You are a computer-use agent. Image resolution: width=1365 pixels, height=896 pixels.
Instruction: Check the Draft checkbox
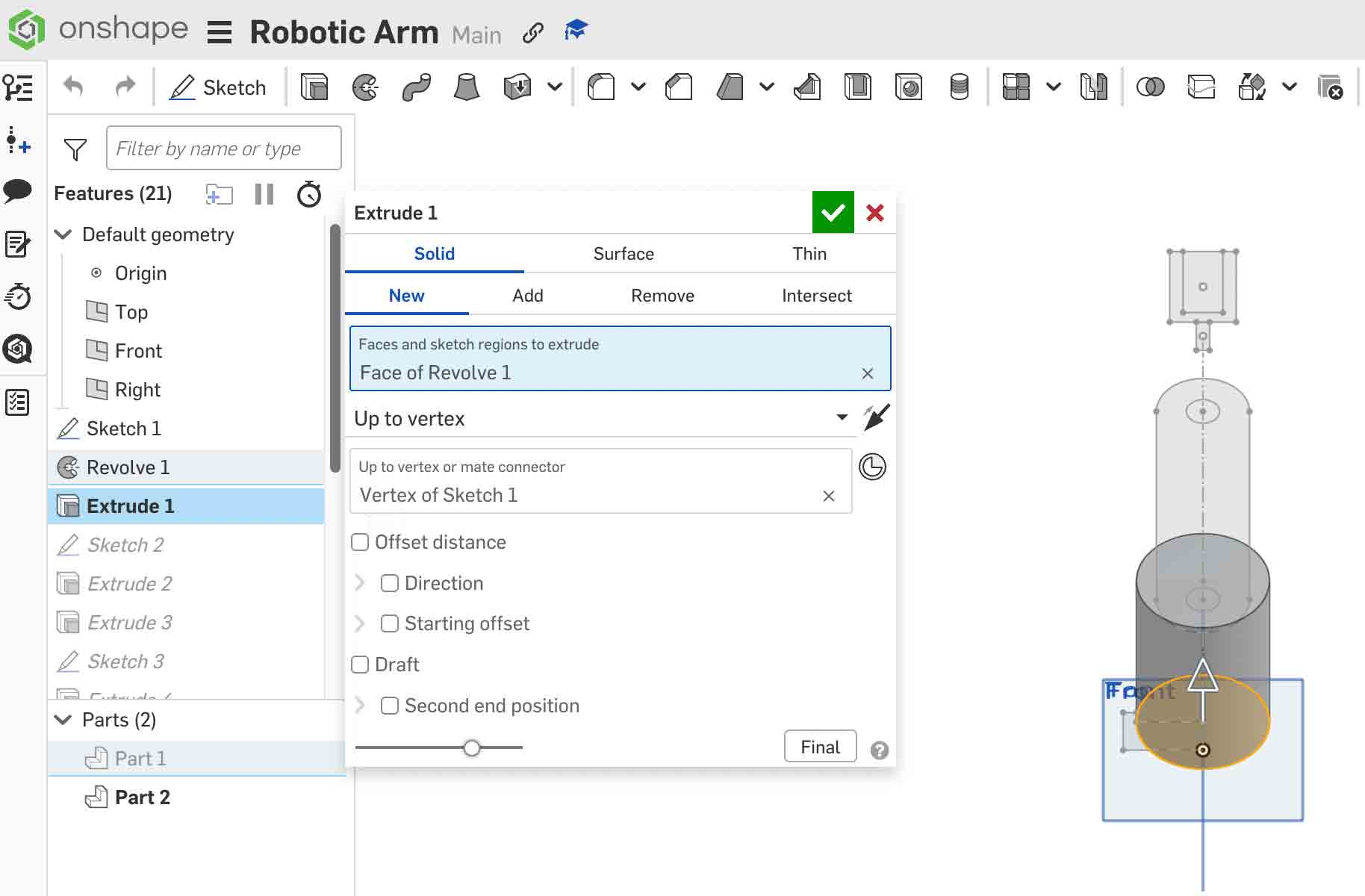coord(360,664)
